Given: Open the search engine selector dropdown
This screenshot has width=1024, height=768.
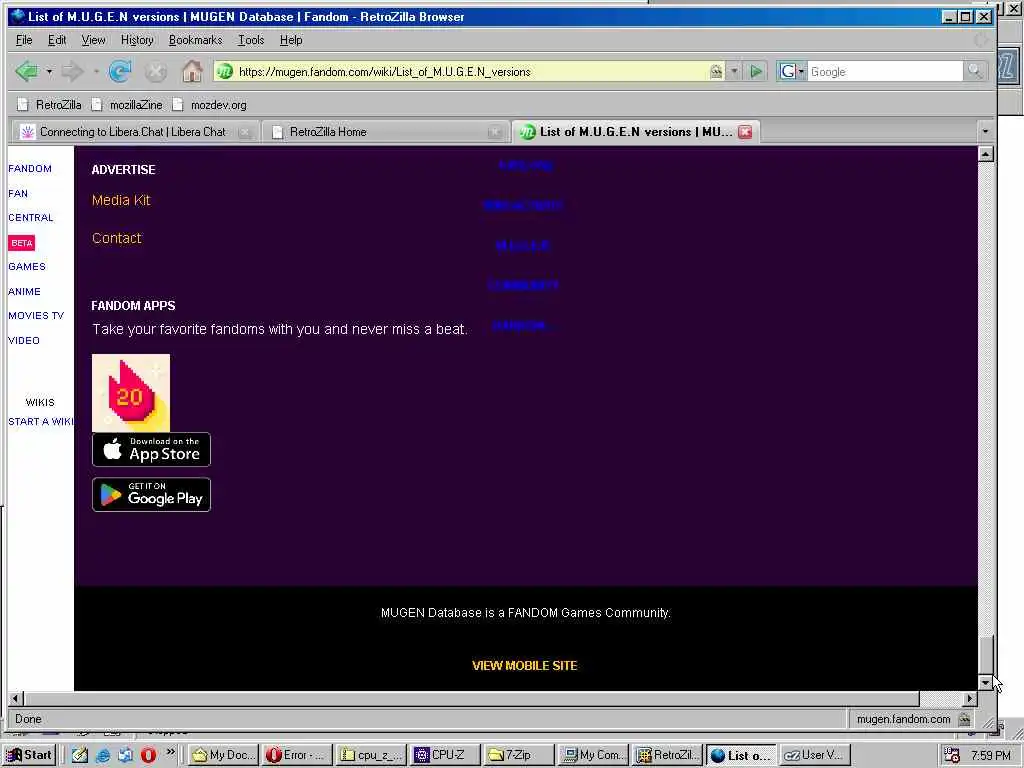Looking at the screenshot, I should point(792,71).
